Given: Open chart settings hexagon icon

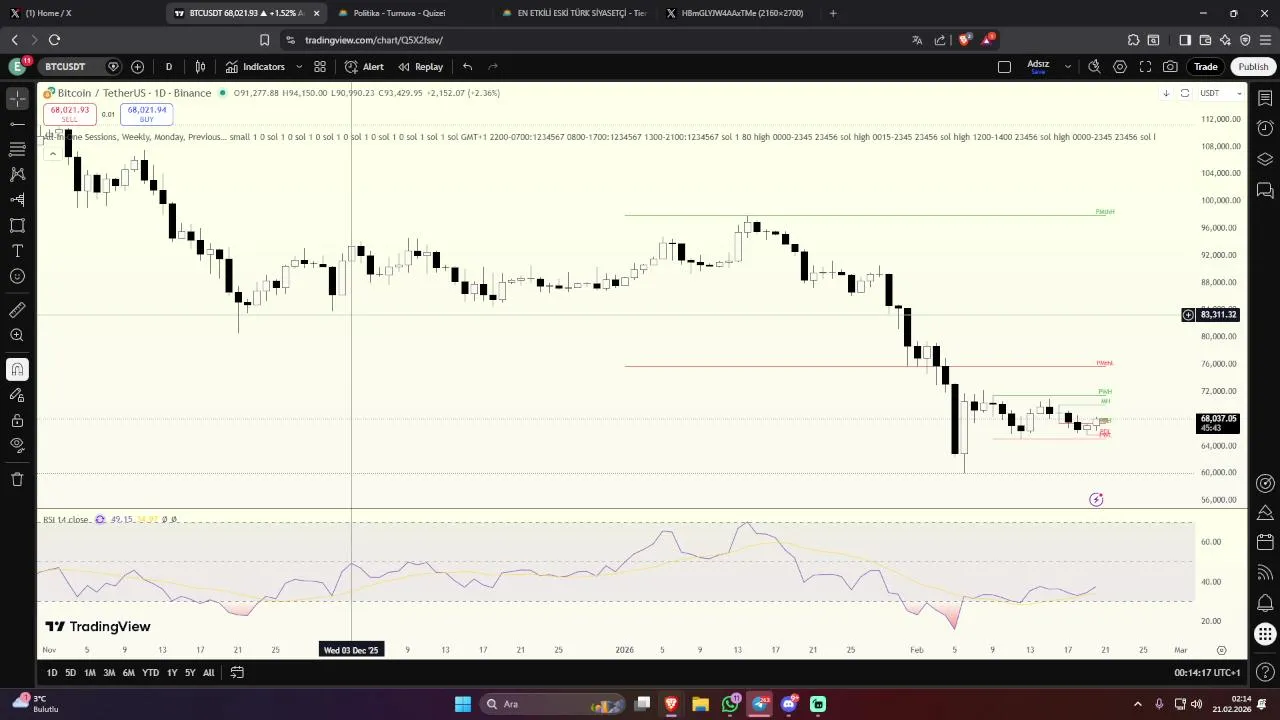Looking at the screenshot, I should click(1120, 67).
